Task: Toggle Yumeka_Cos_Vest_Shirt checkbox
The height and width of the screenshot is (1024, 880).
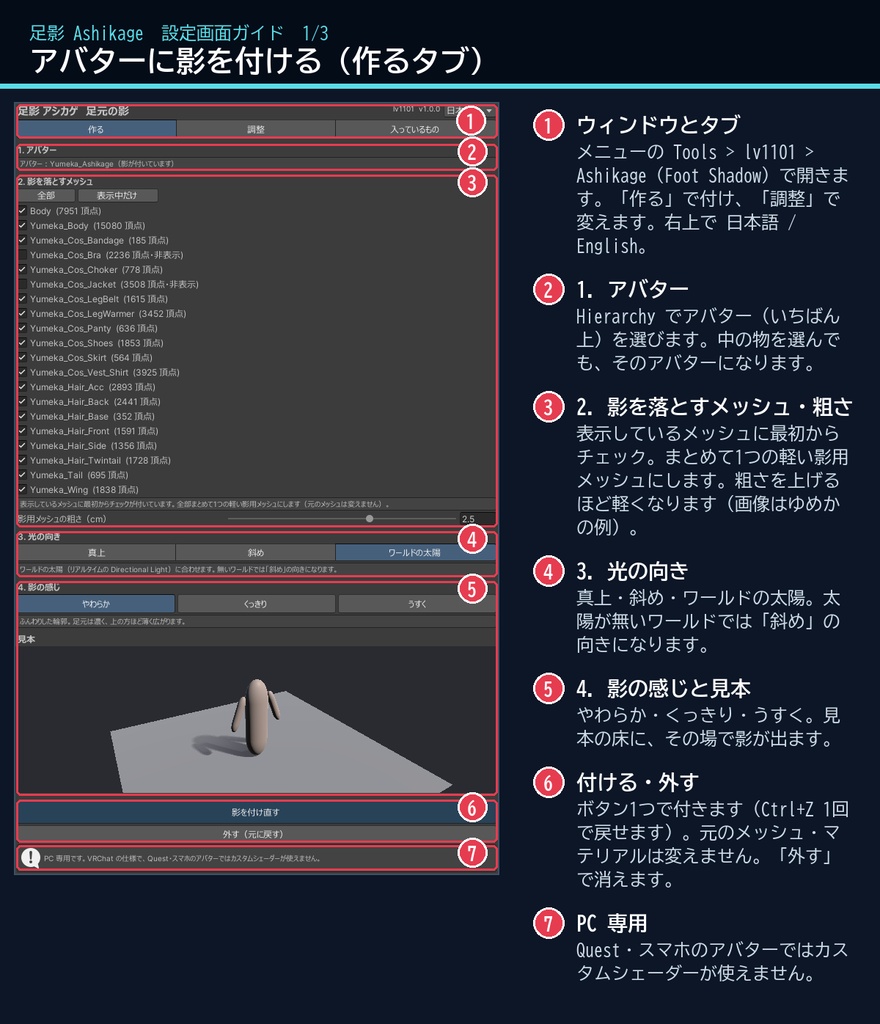Action: [x=22, y=372]
